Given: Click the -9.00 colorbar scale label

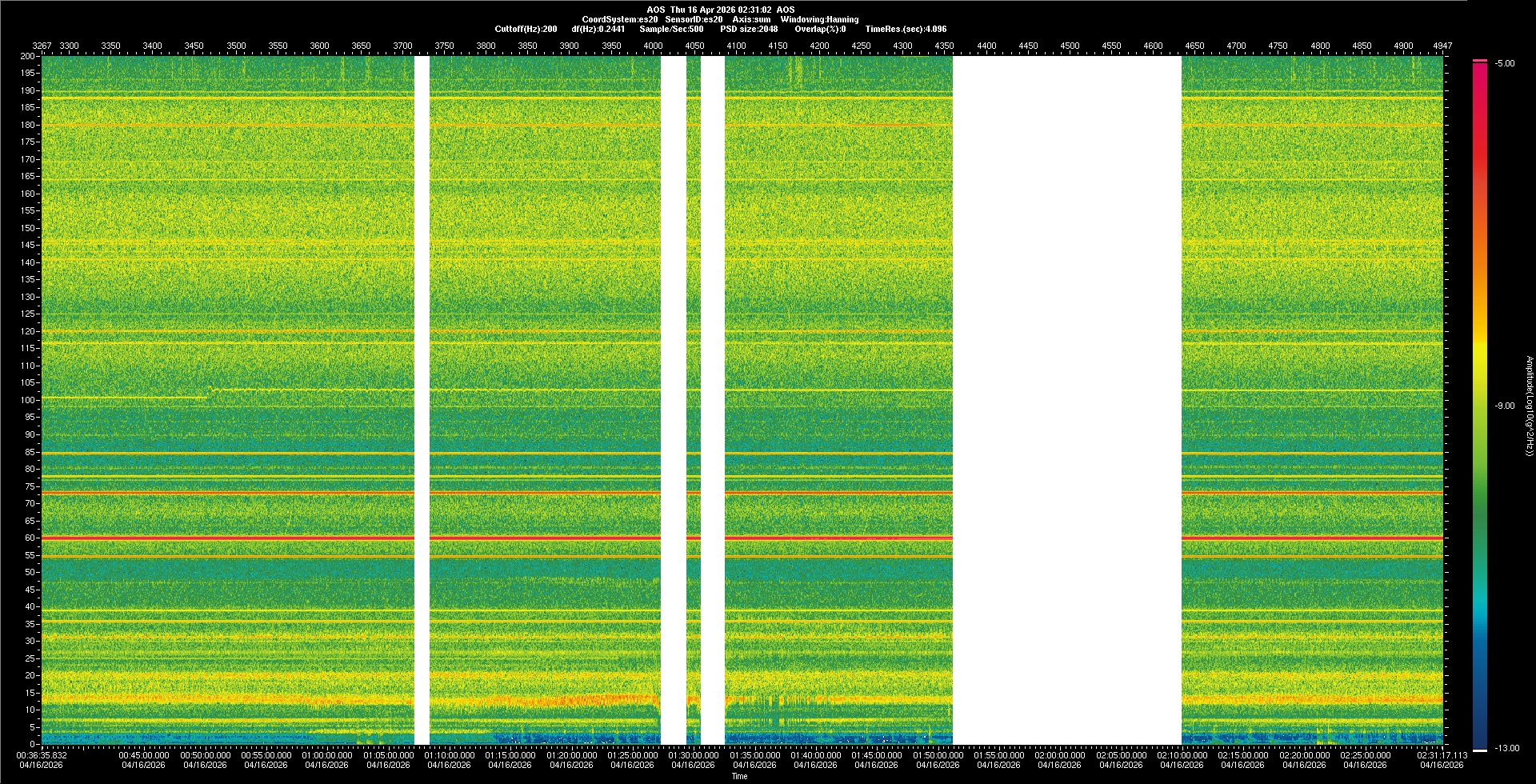Looking at the screenshot, I should tap(1505, 406).
